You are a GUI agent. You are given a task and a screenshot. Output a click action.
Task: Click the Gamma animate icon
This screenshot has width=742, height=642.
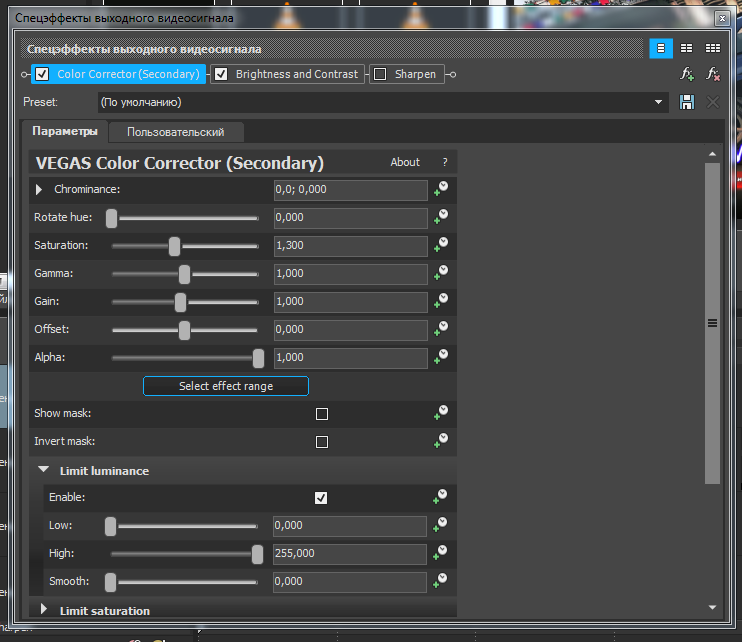[x=441, y=273]
